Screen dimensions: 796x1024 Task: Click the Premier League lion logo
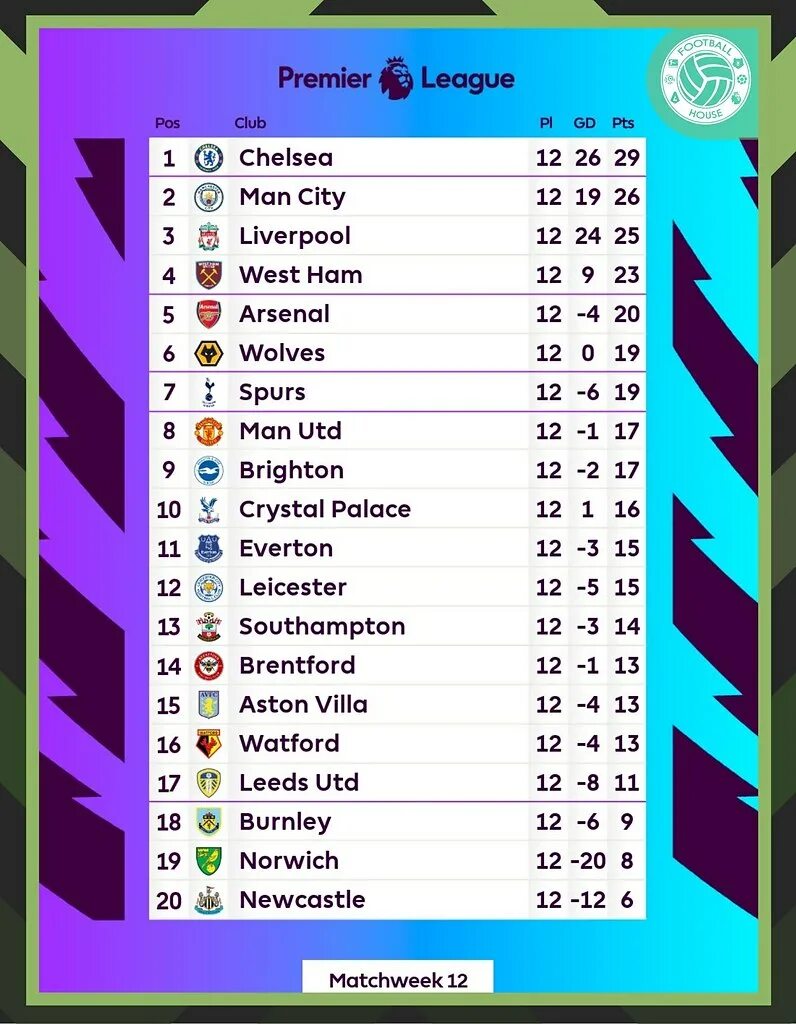click(396, 78)
